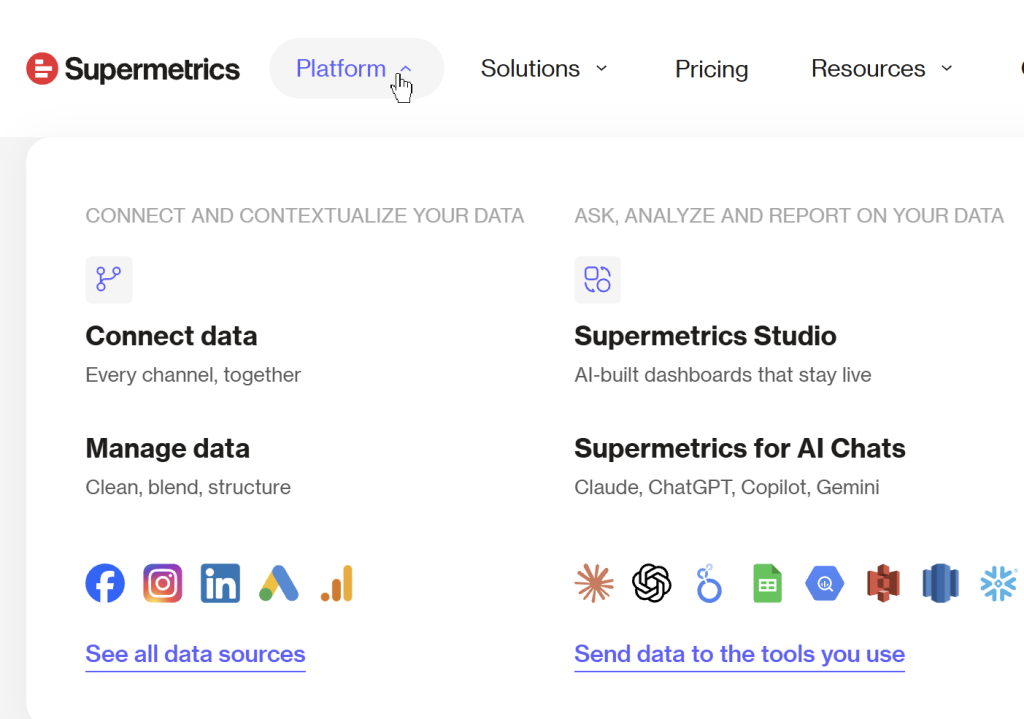
Task: Open Supermetrics Studio
Action: 705,336
